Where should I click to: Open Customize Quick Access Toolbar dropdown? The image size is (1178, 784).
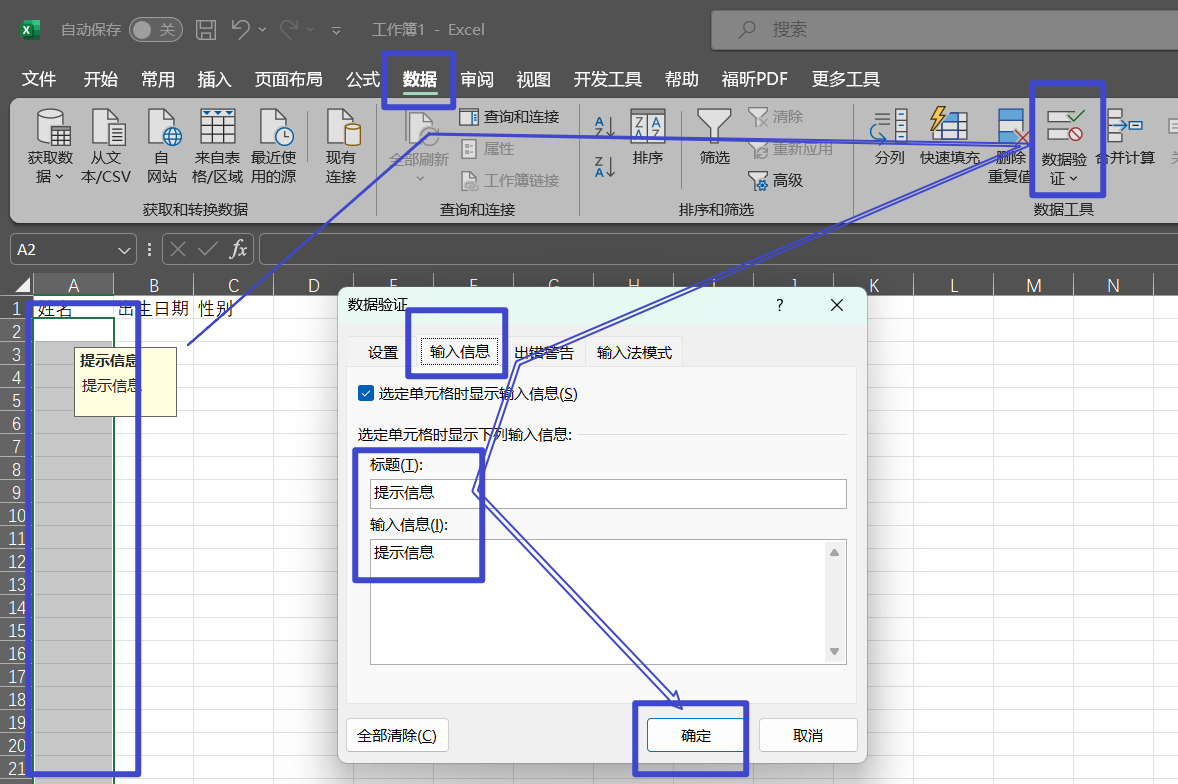coord(336,31)
